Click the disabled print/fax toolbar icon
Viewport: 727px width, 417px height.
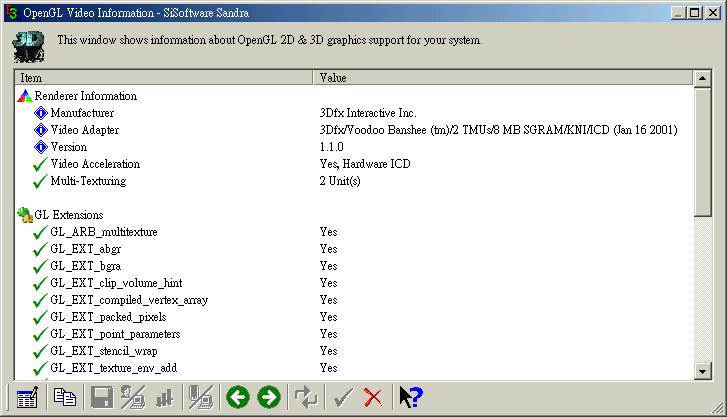pyautogui.click(x=133, y=398)
